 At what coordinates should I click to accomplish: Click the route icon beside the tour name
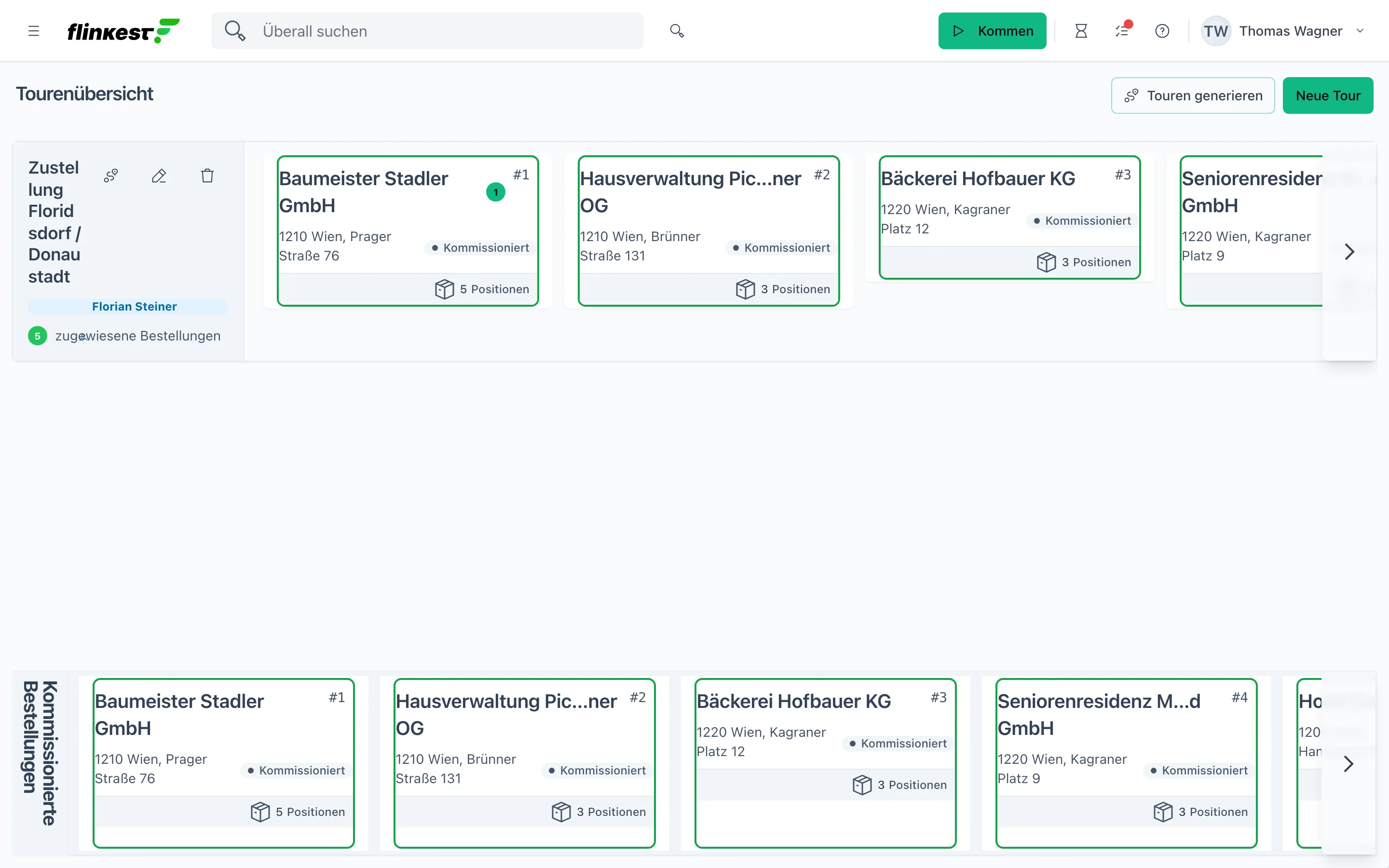point(111,176)
